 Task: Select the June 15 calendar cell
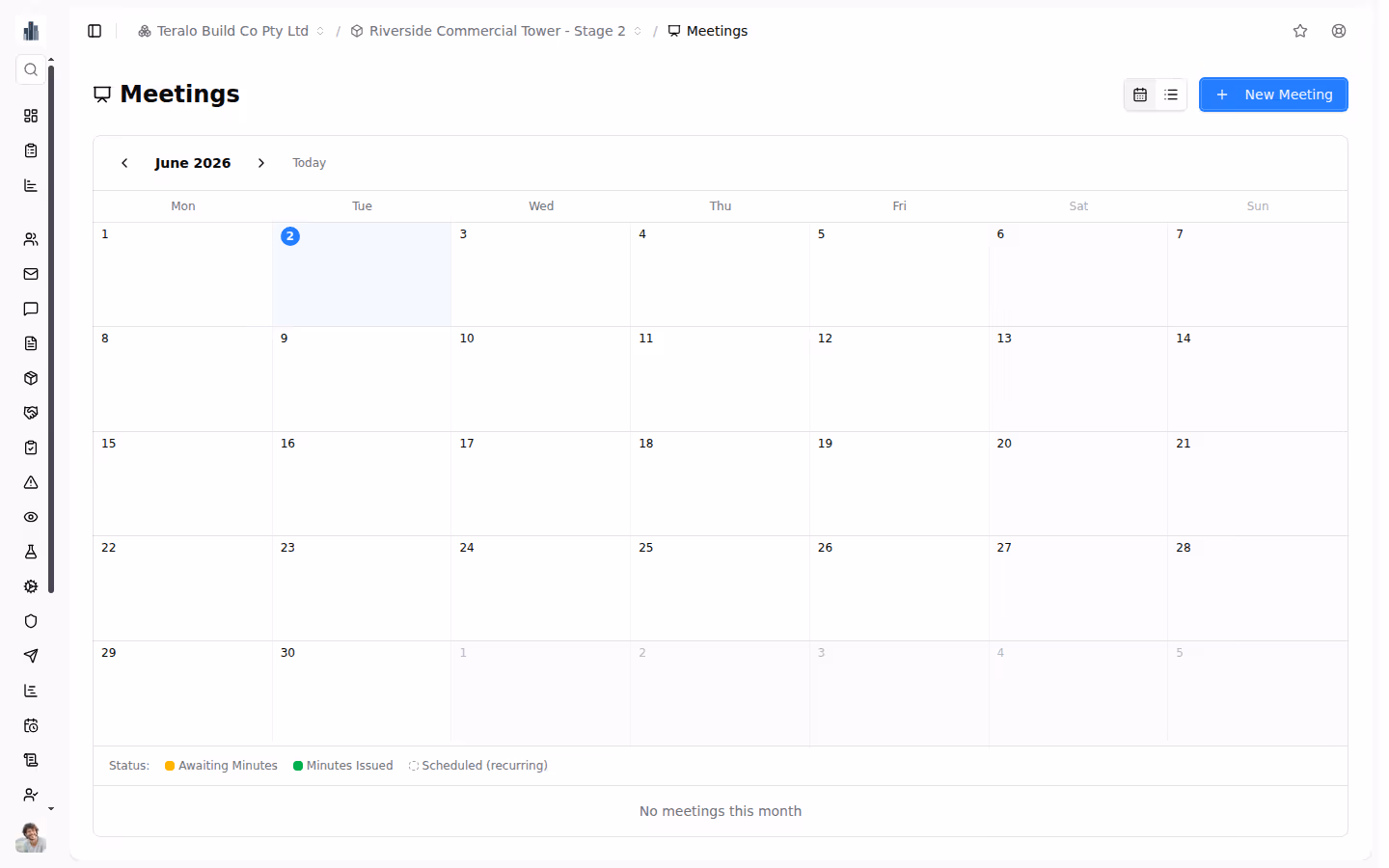tap(182, 484)
